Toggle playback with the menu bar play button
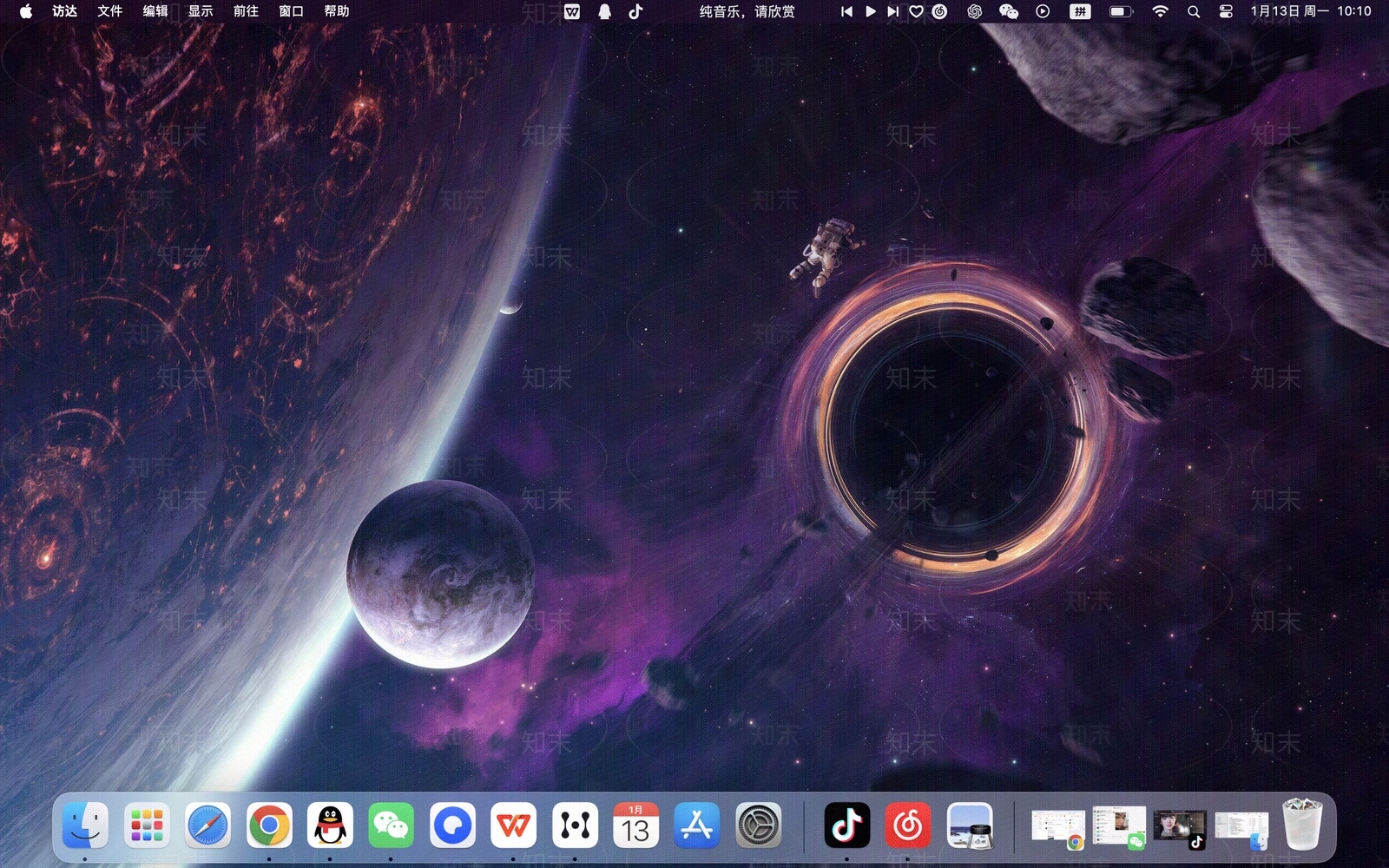The width and height of the screenshot is (1389, 868). tap(870, 12)
